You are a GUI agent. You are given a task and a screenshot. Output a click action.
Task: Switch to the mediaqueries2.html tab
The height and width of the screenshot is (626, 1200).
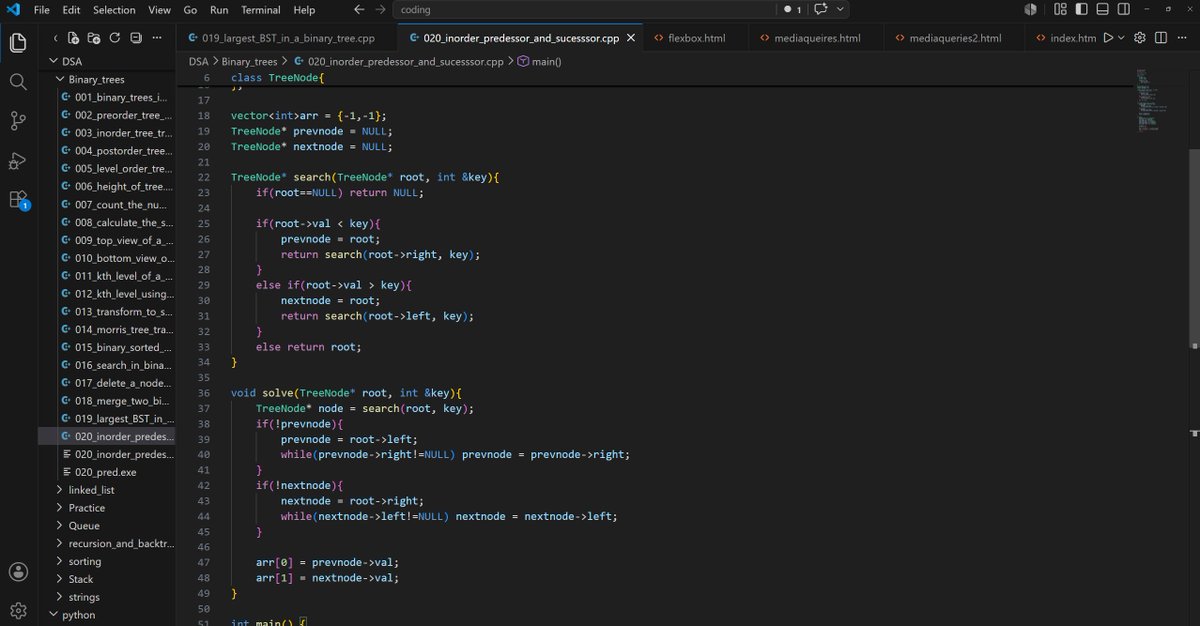954,38
